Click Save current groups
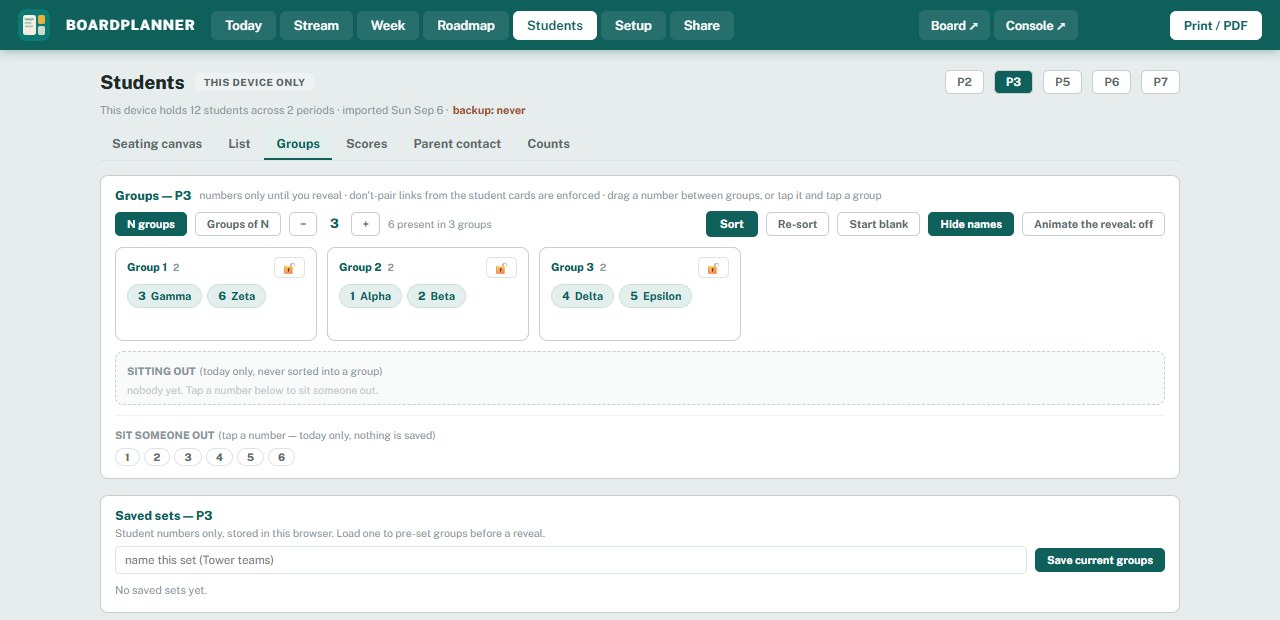Image resolution: width=1280 pixels, height=620 pixels. [1100, 560]
